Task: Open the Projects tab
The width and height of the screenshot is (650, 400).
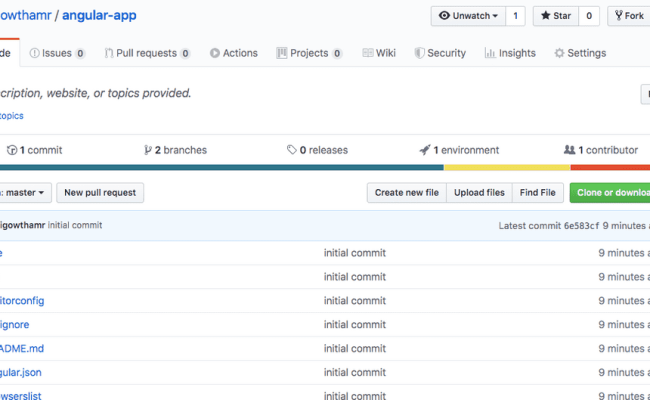Action: tap(309, 53)
